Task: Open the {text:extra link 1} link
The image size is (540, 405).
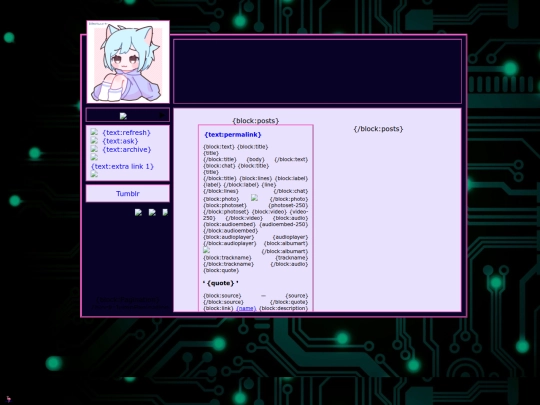Action: click(122, 166)
